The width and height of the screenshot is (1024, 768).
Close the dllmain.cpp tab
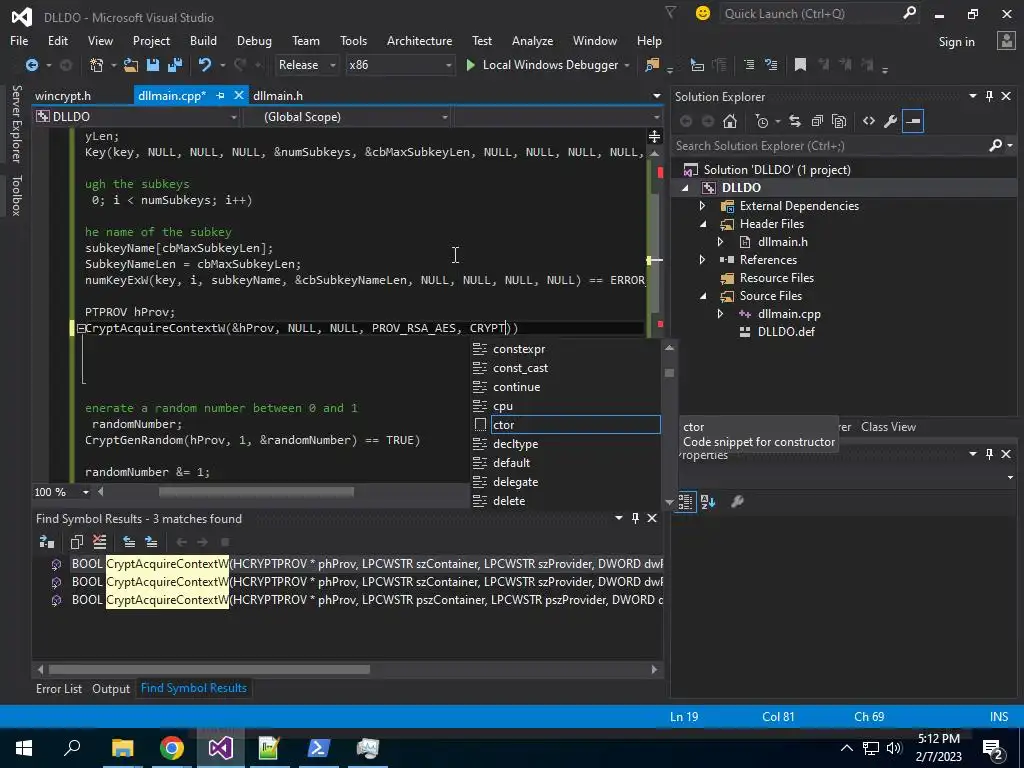pos(238,95)
